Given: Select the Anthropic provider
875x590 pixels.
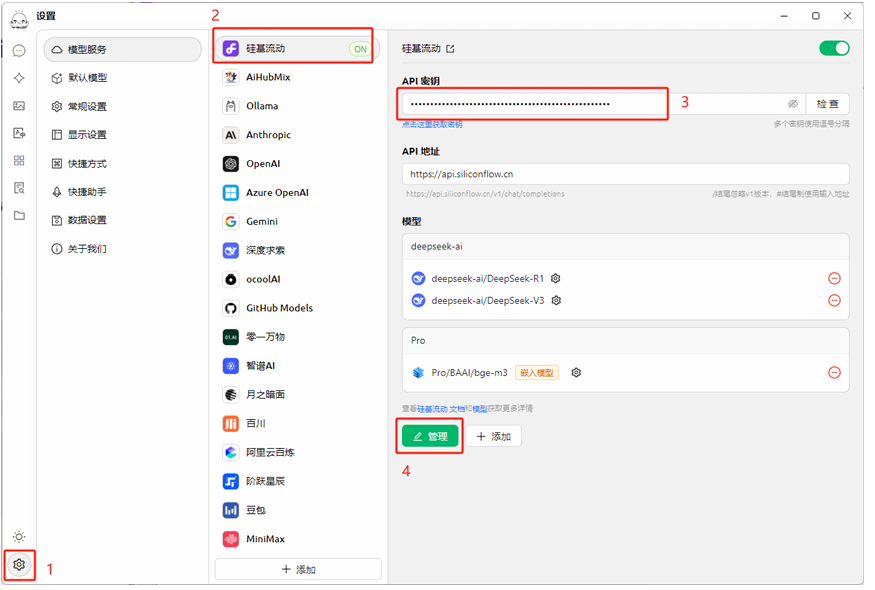Looking at the screenshot, I should pos(297,135).
